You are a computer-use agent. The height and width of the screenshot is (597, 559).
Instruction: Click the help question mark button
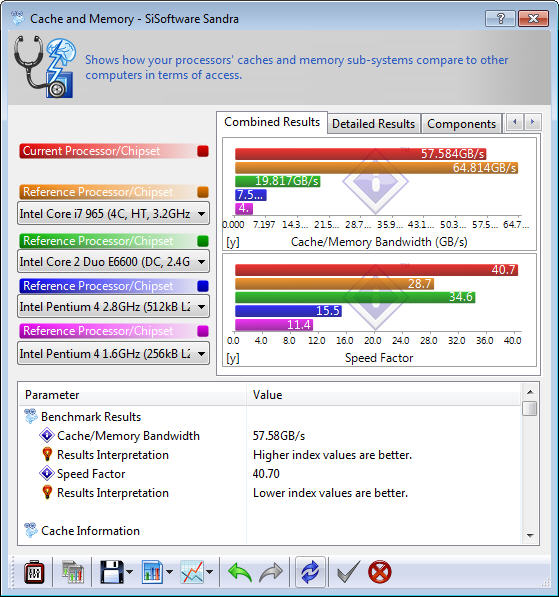pos(500,18)
